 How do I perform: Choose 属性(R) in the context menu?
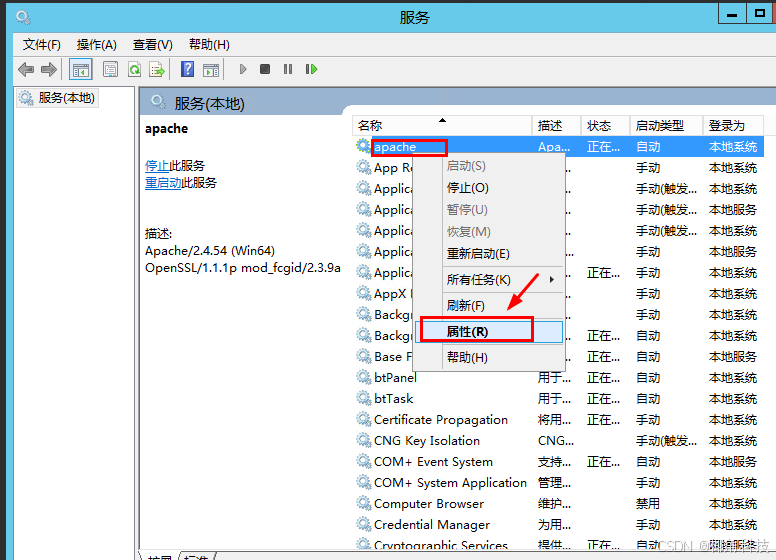click(468, 331)
